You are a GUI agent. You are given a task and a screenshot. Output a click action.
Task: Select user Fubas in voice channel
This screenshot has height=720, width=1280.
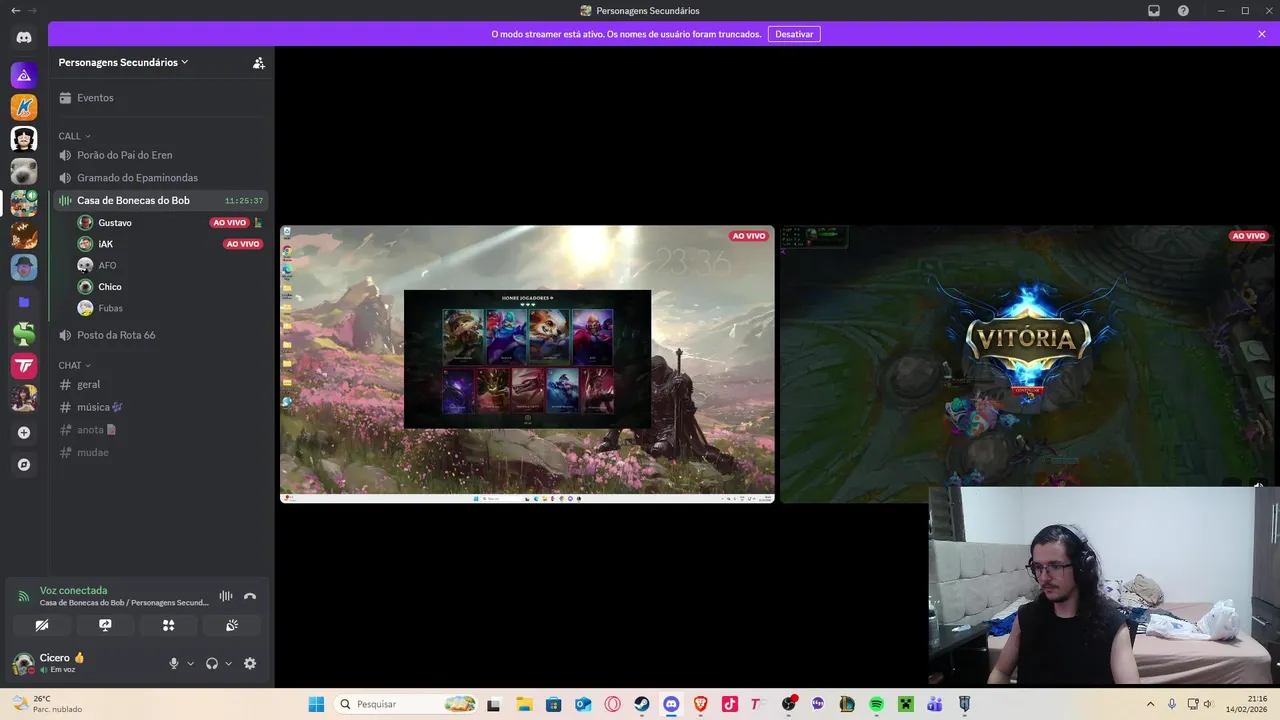click(170, 308)
